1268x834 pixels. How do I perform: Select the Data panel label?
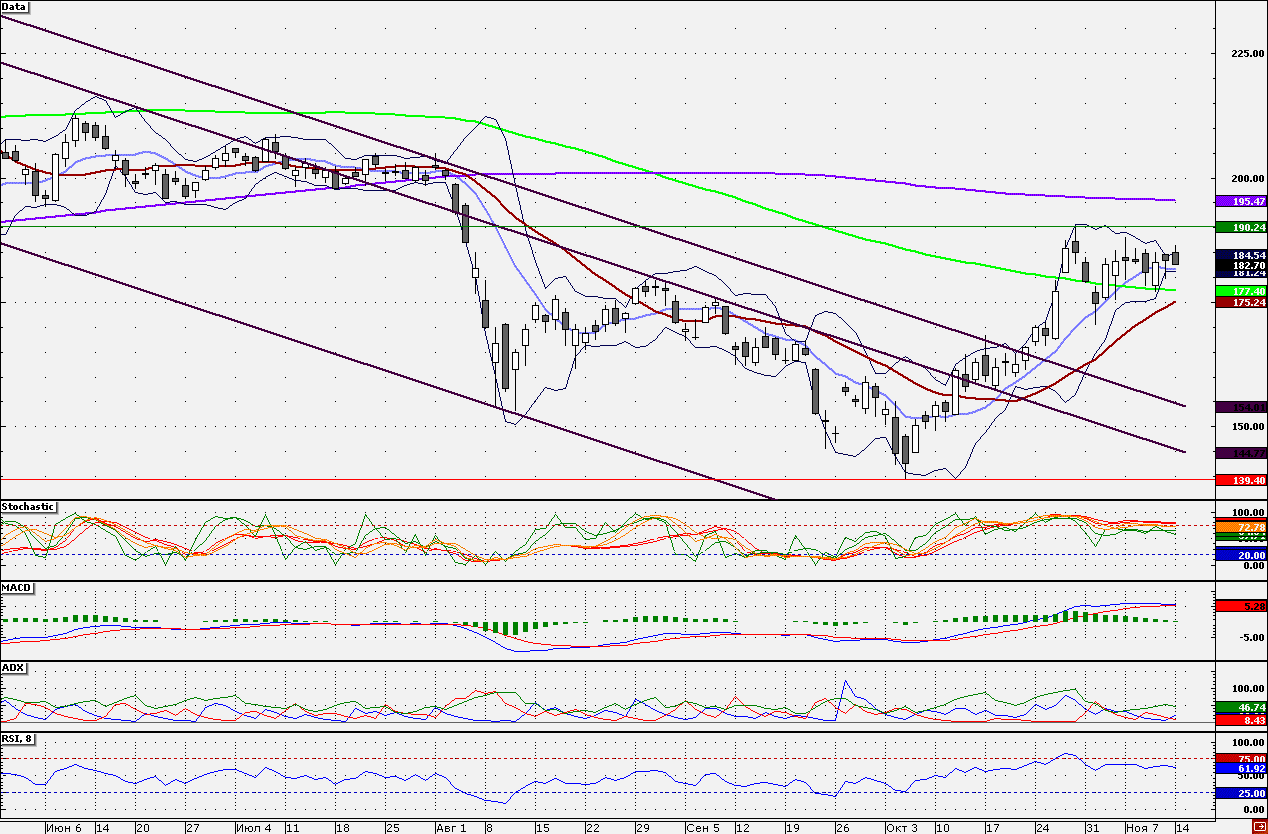15,6
